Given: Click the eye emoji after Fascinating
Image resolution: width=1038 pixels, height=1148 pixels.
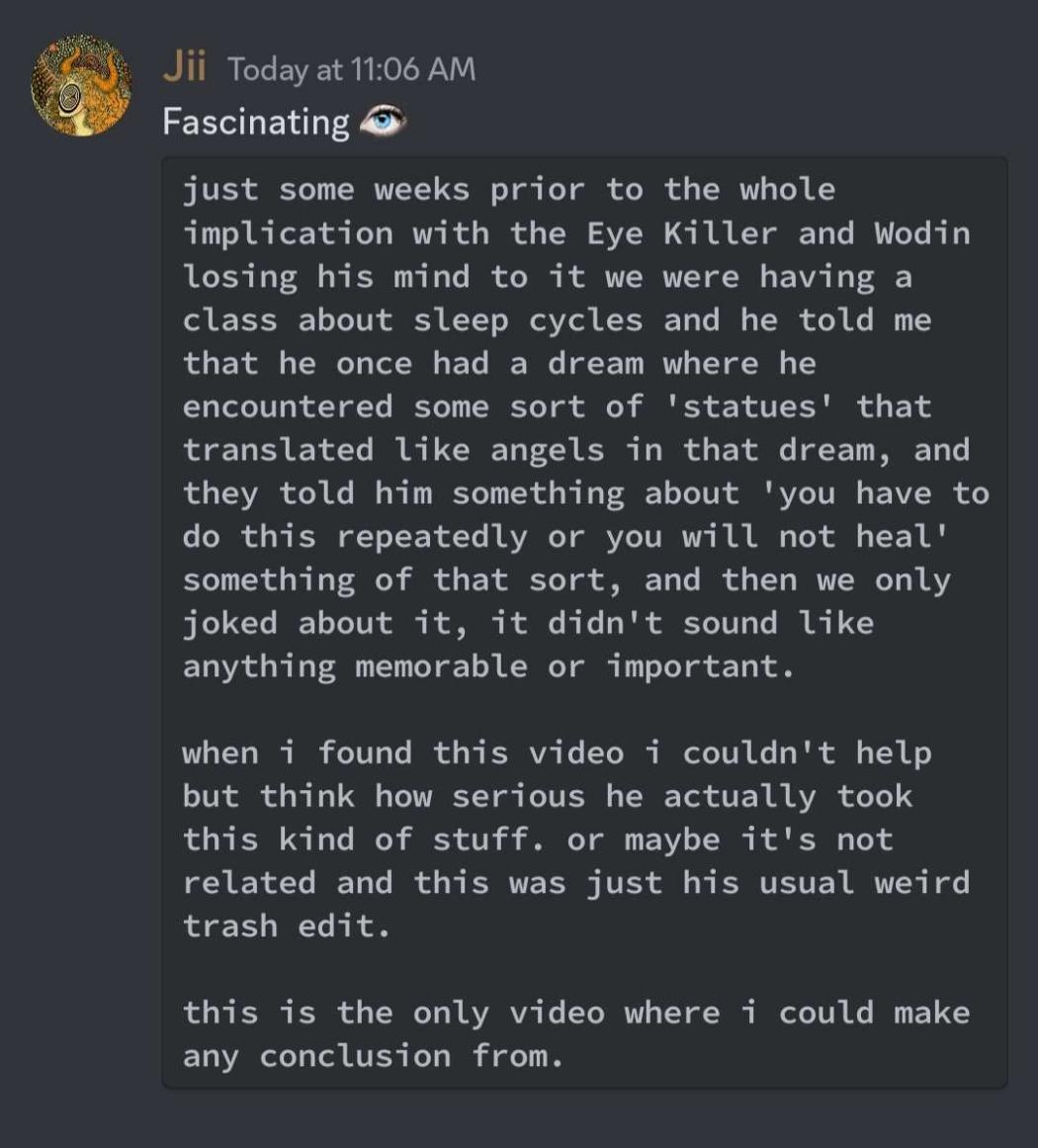Looking at the screenshot, I should click(x=383, y=121).
